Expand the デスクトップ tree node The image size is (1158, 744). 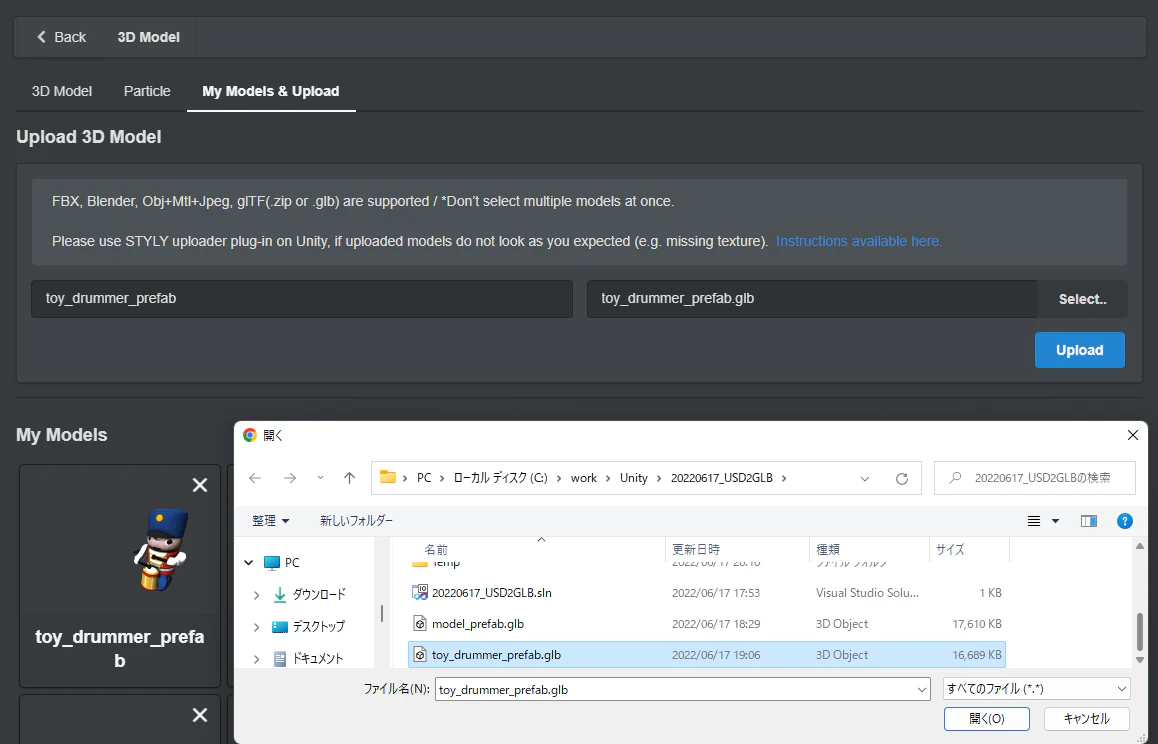tap(256, 627)
